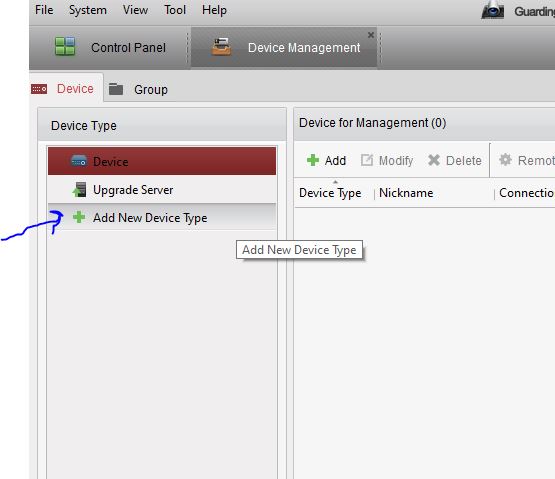Click the Modify button
555x479 pixels.
tap(387, 160)
